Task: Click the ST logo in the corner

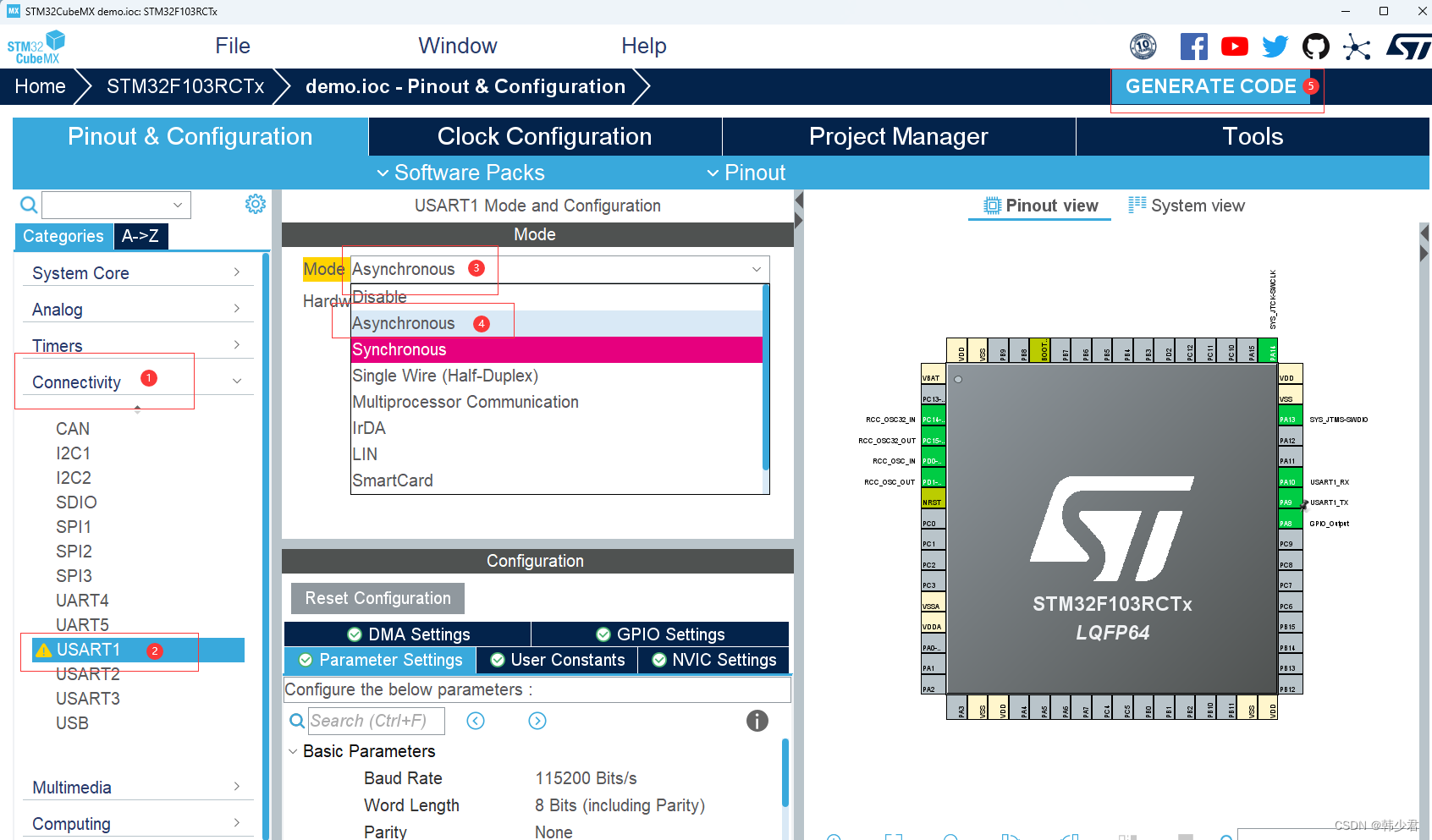Action: (x=1409, y=47)
